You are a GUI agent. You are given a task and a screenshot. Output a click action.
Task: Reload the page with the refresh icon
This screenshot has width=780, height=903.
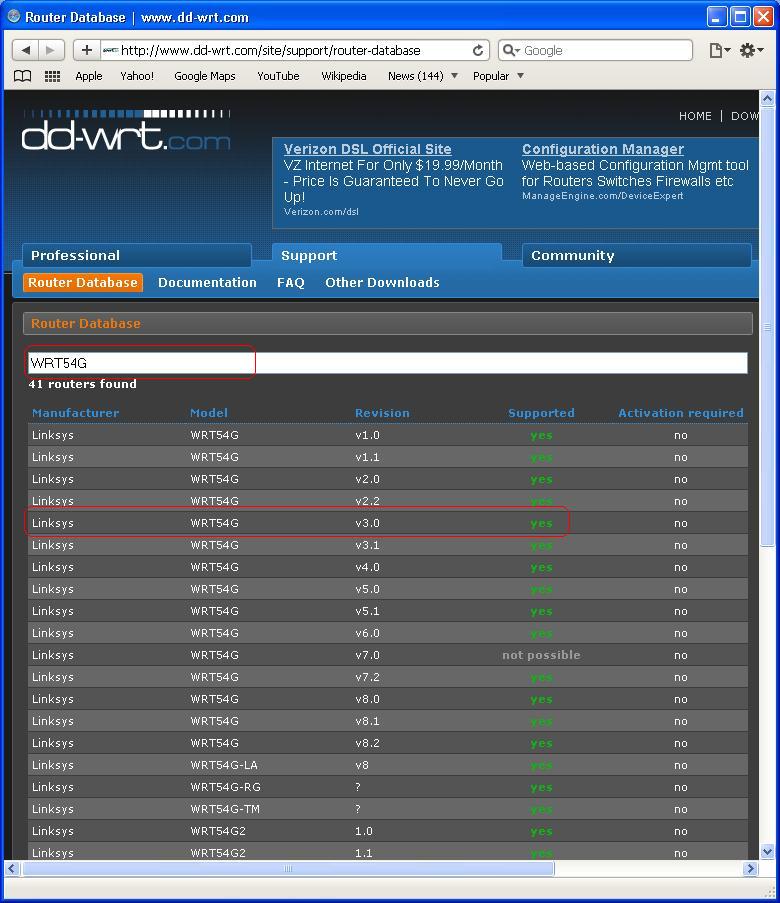pyautogui.click(x=478, y=51)
